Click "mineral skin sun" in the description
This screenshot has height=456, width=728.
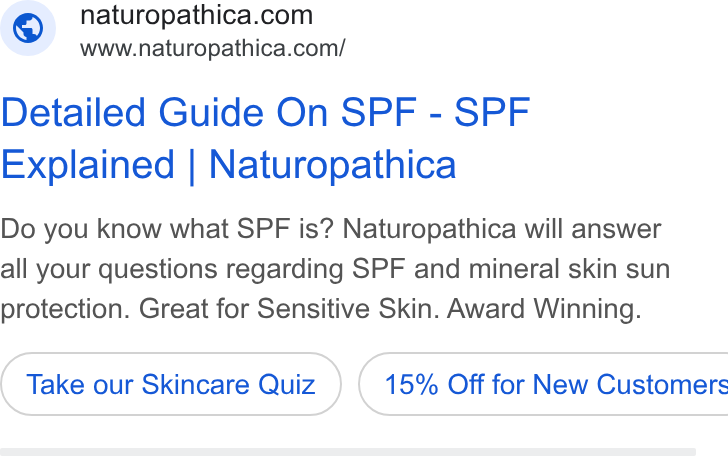(x=569, y=269)
